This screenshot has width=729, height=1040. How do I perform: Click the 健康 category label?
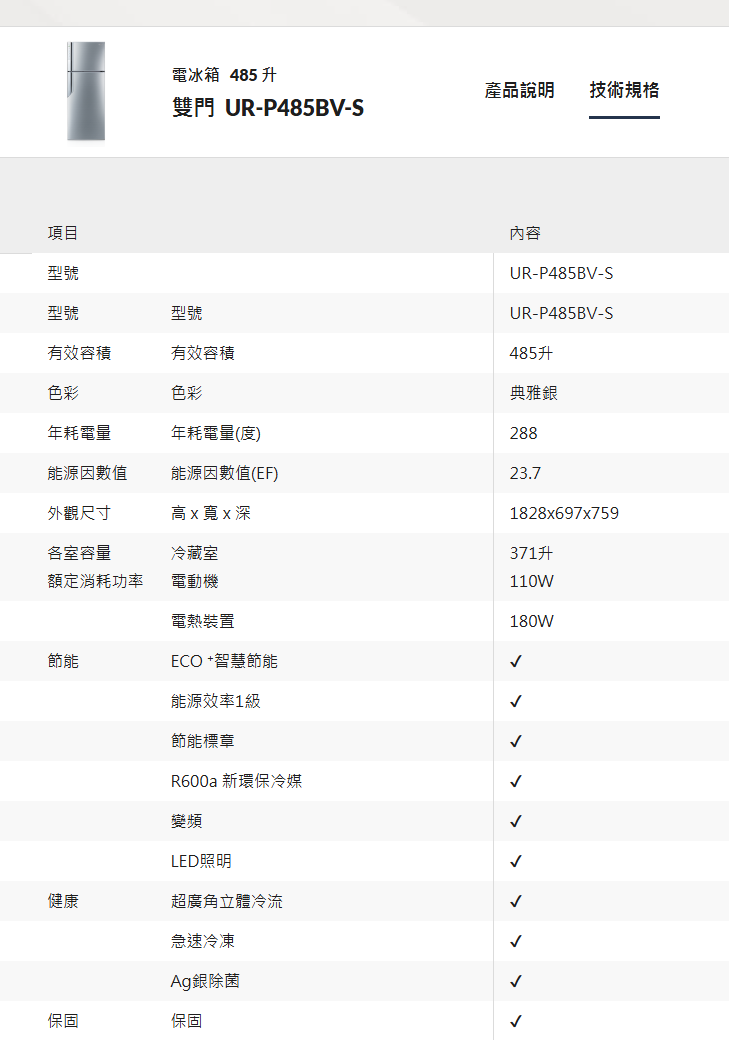pos(63,901)
